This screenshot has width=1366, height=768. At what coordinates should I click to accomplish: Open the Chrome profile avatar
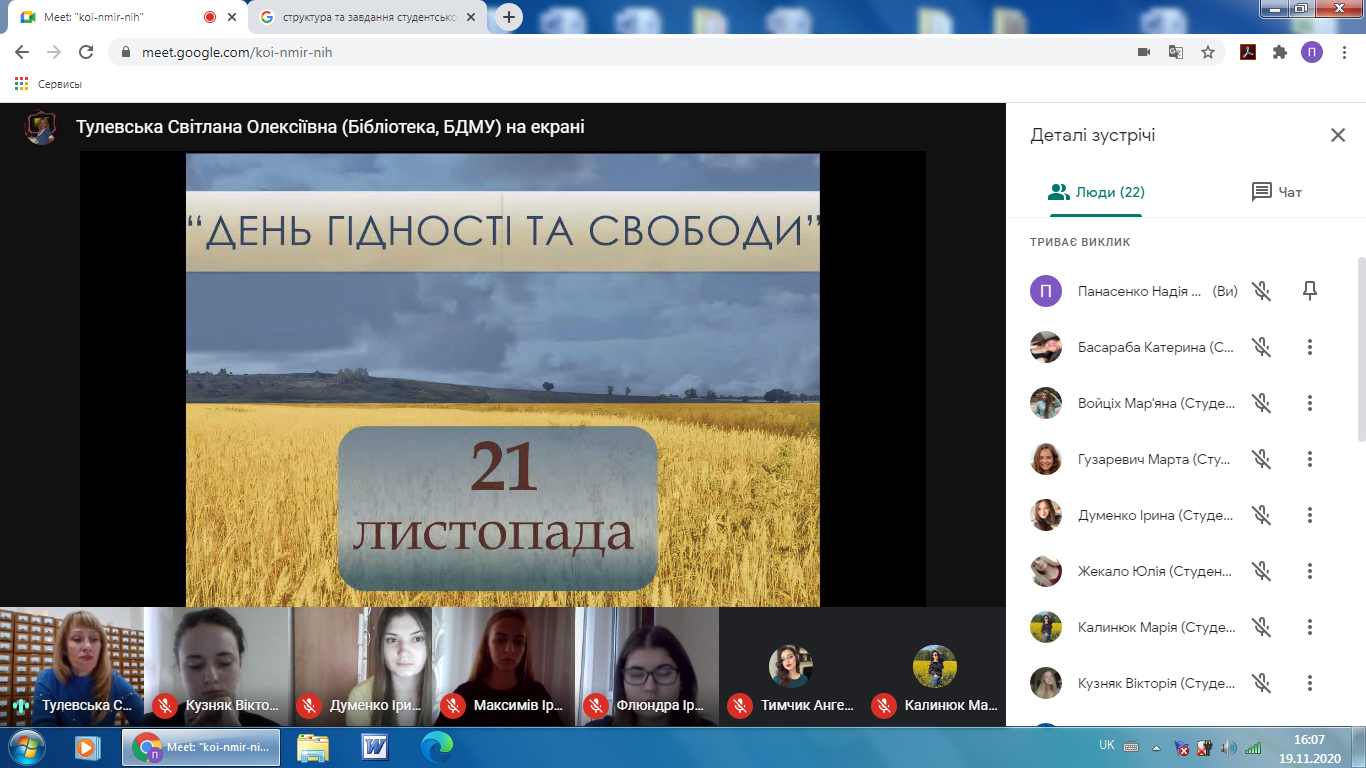coord(1312,52)
